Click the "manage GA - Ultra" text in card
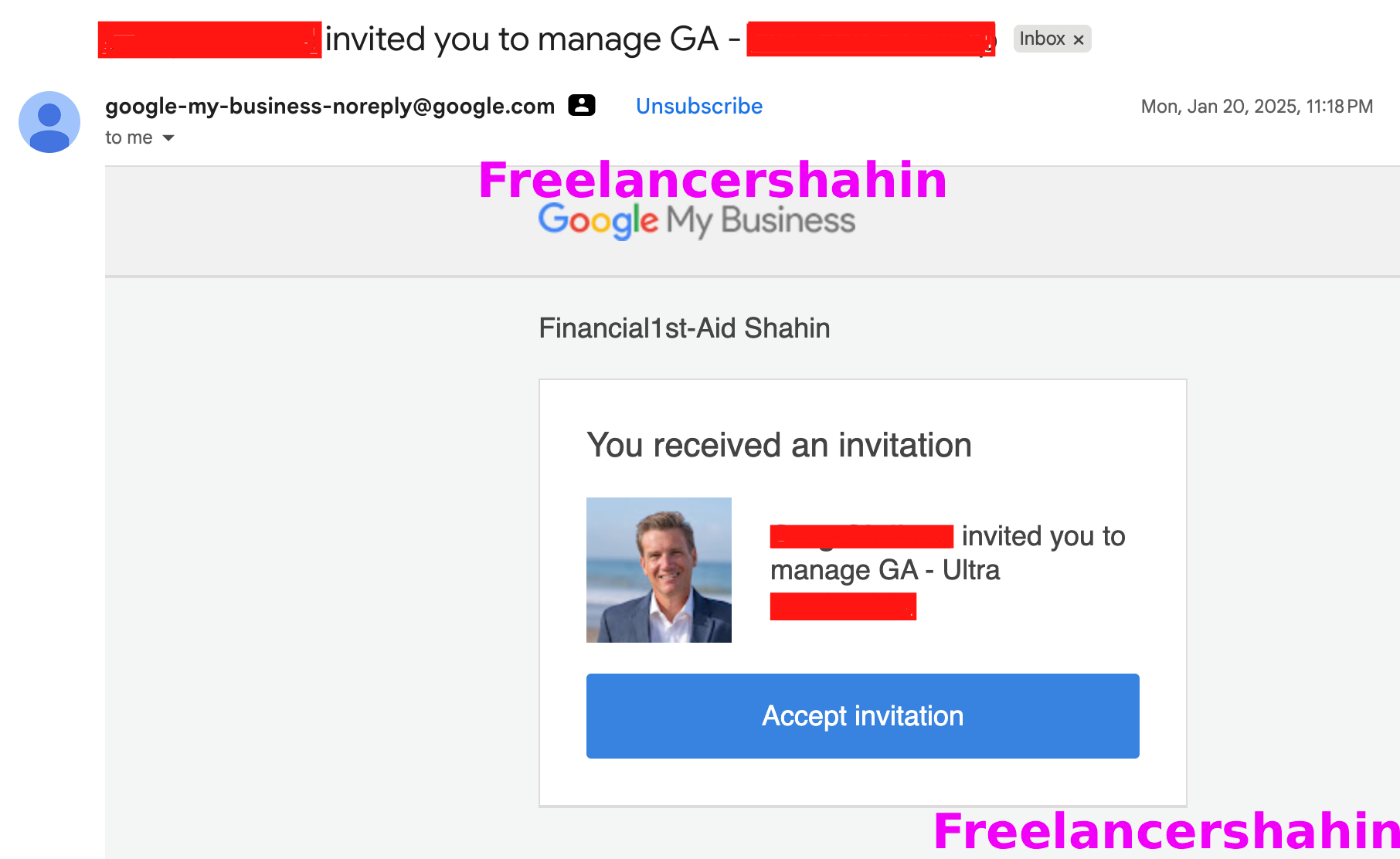Viewport: 1400px width, 859px height. (x=885, y=570)
